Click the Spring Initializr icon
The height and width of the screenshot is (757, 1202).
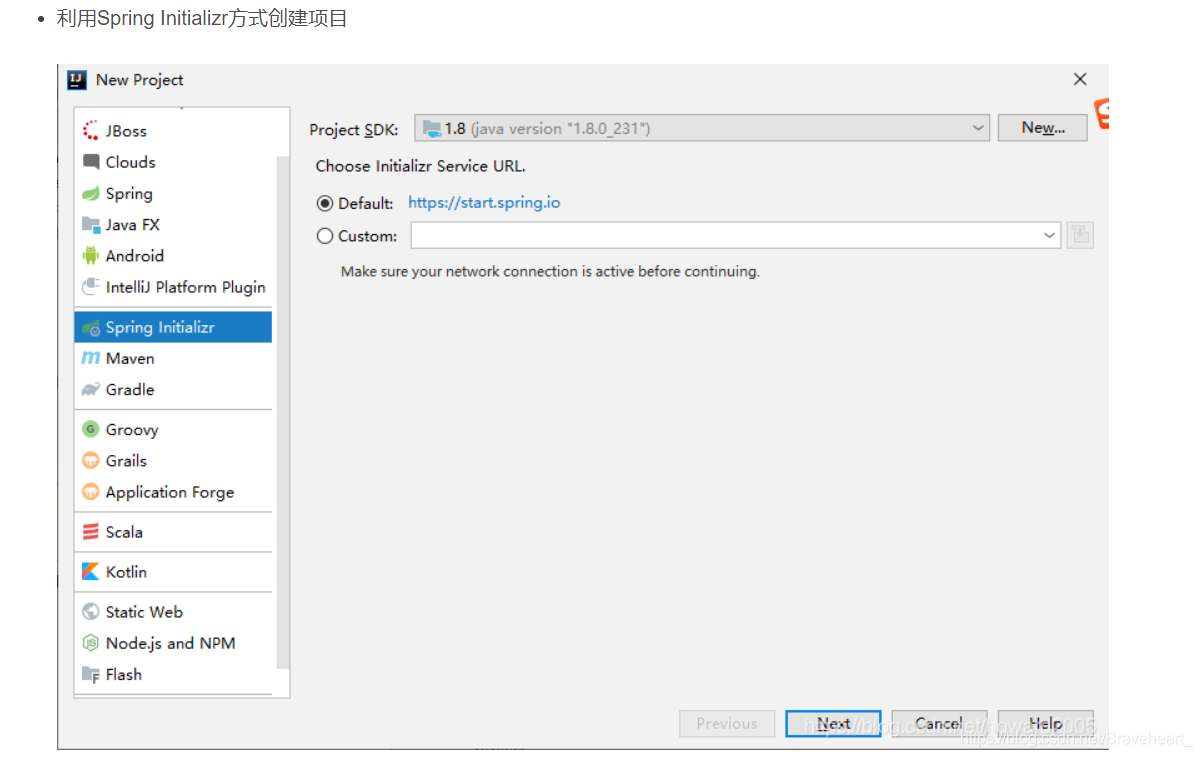click(91, 328)
